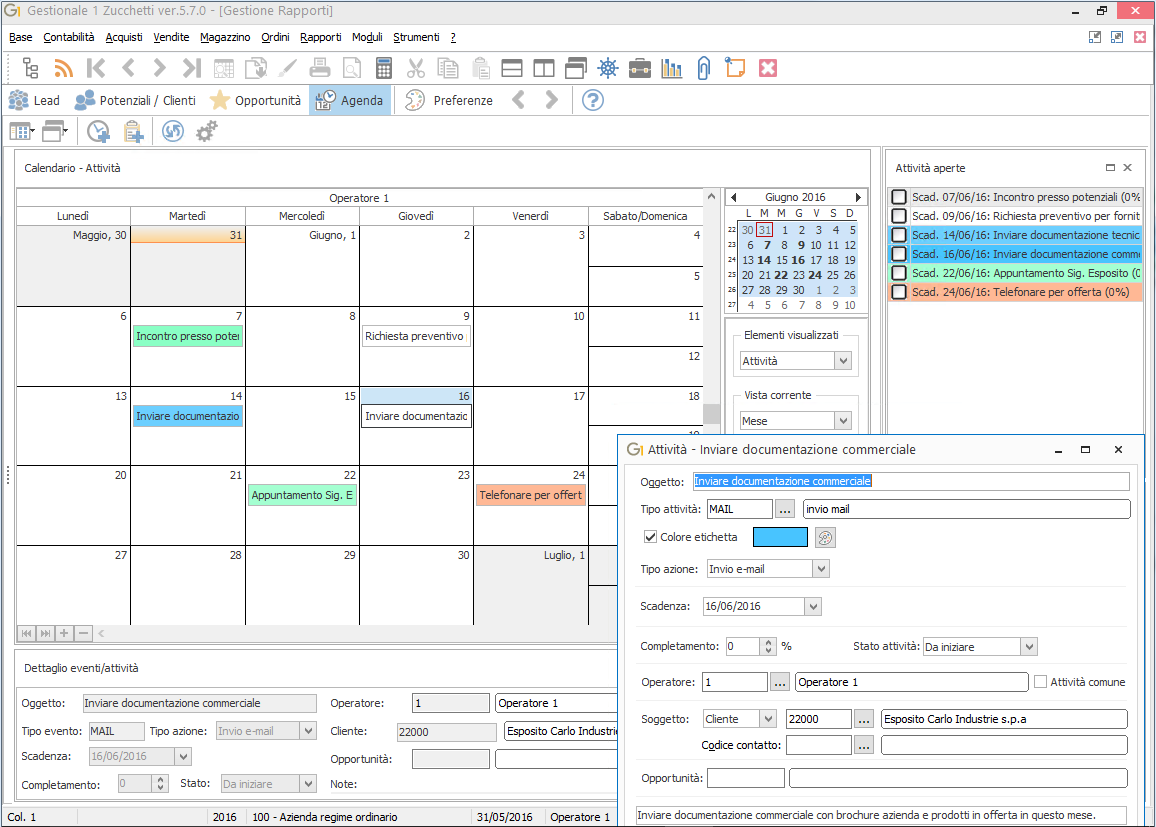Open the Lead section
This screenshot has width=1156, height=827.
[34, 100]
